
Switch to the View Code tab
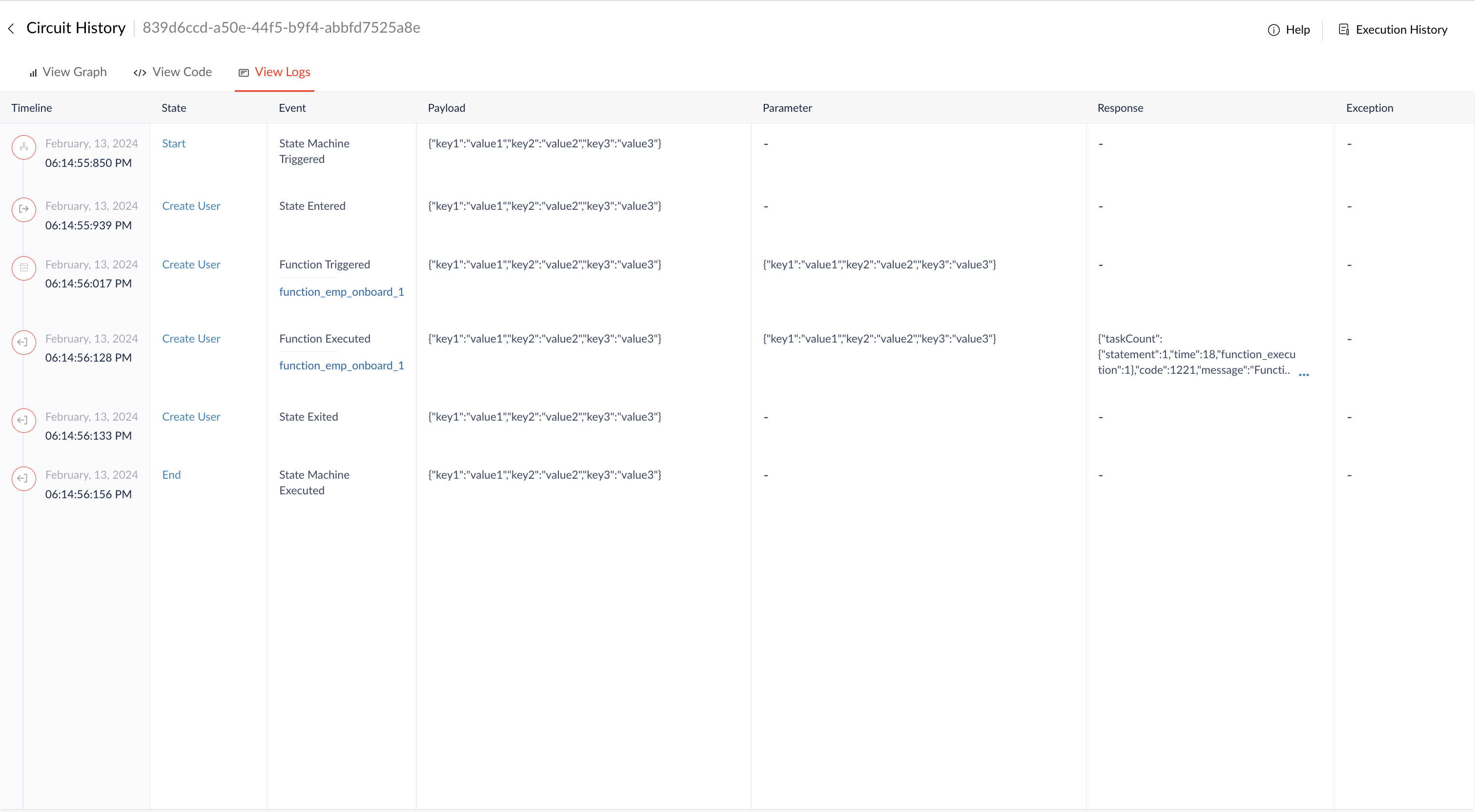click(173, 72)
